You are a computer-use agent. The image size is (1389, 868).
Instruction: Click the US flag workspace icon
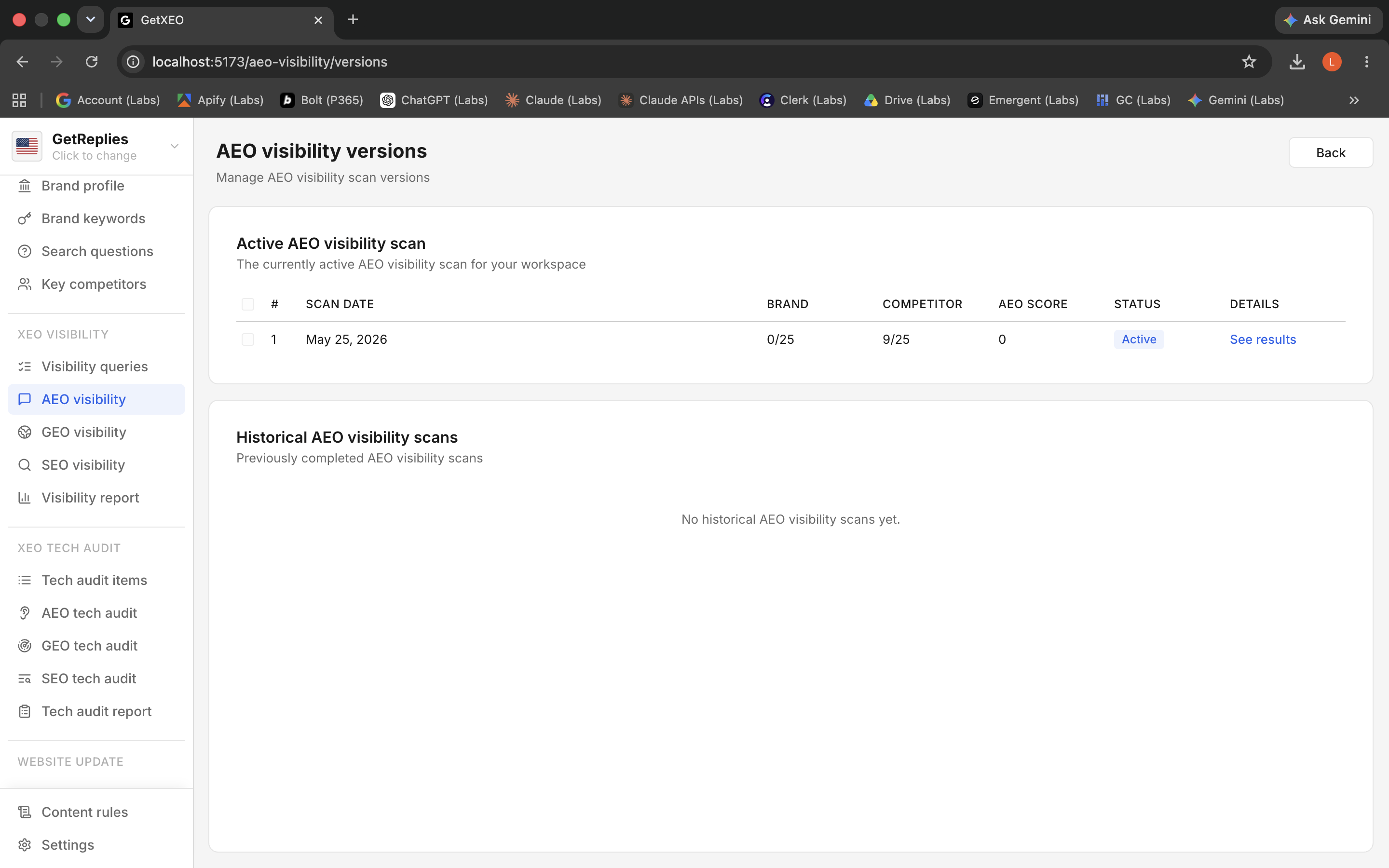(27, 146)
